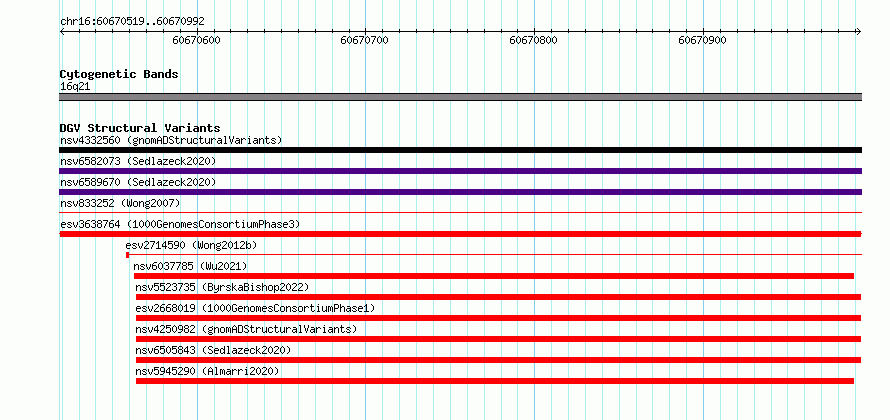The height and width of the screenshot is (420, 890).
Task: Select nsv4250982 (gnomADStructuralVariants) label
Action: click(246, 329)
